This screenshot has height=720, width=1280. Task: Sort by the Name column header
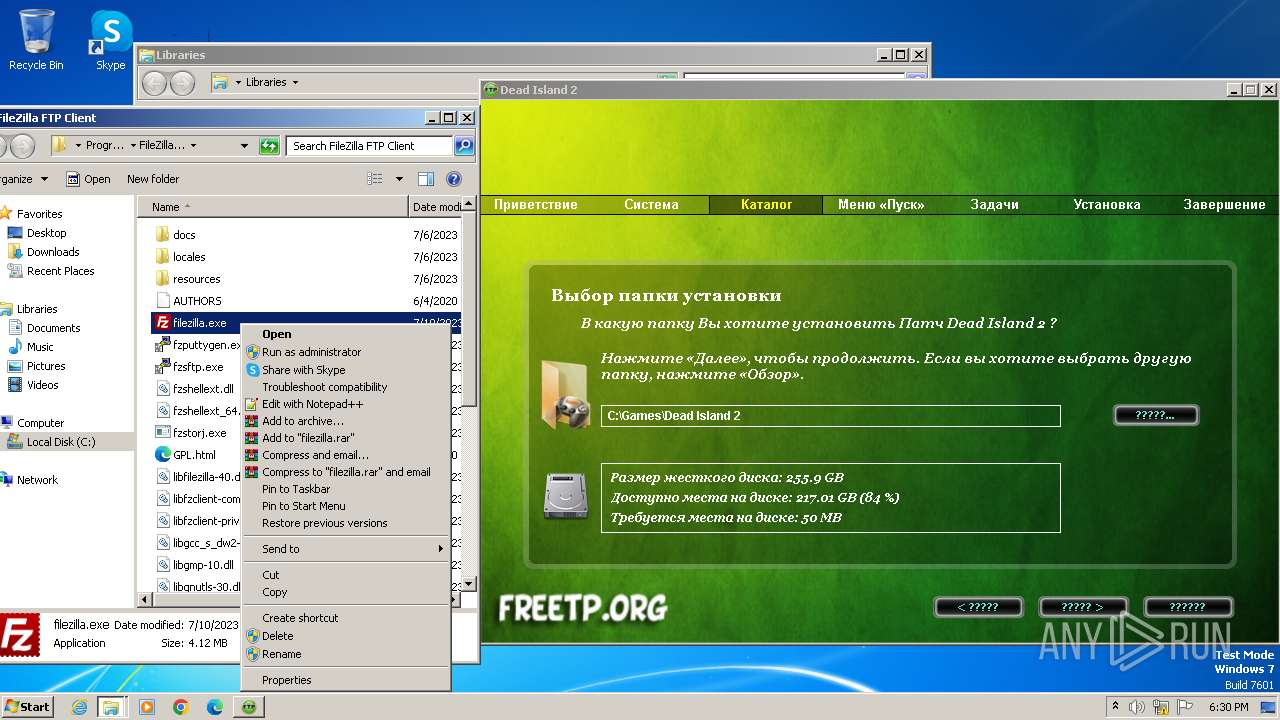point(273,207)
